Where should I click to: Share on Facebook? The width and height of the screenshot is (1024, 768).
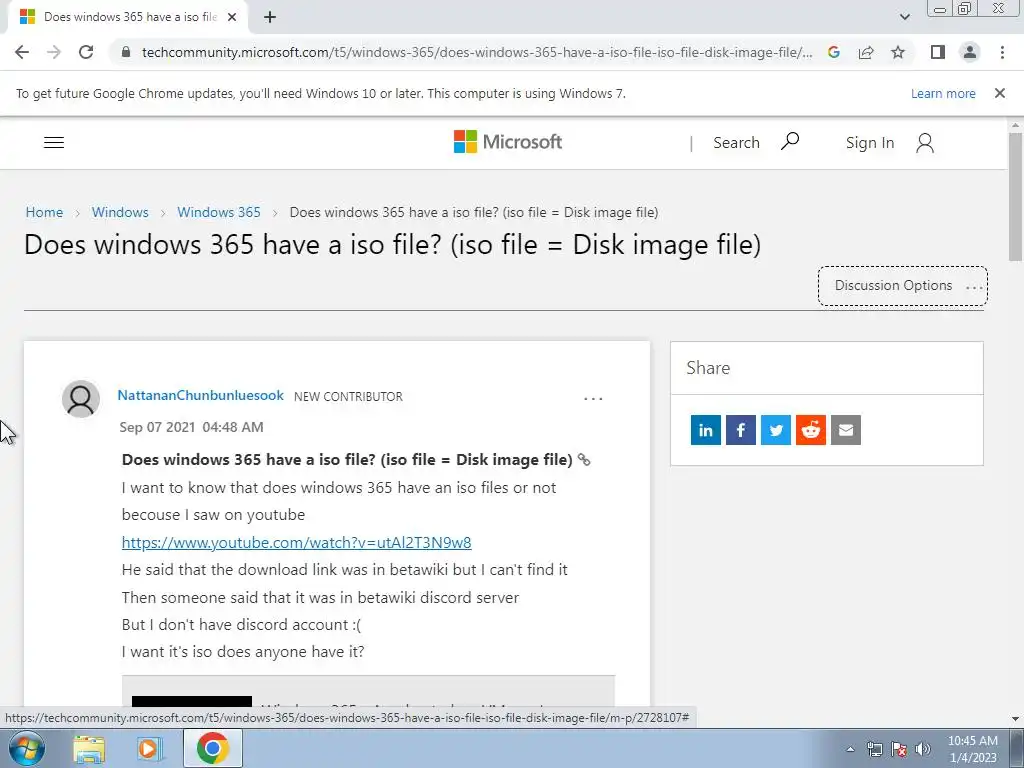pyautogui.click(x=741, y=430)
